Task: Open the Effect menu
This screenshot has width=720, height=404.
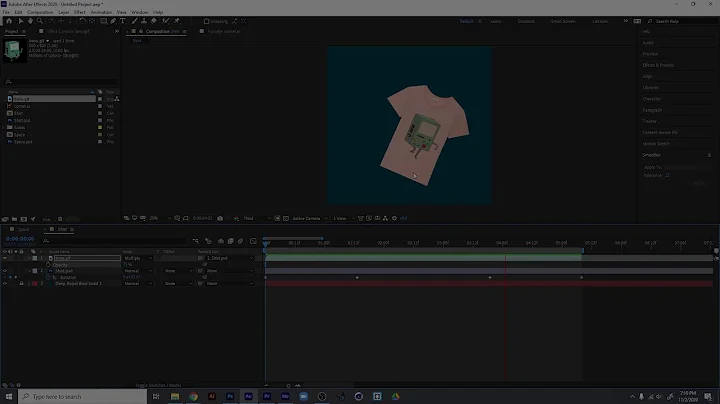Action: [x=80, y=12]
